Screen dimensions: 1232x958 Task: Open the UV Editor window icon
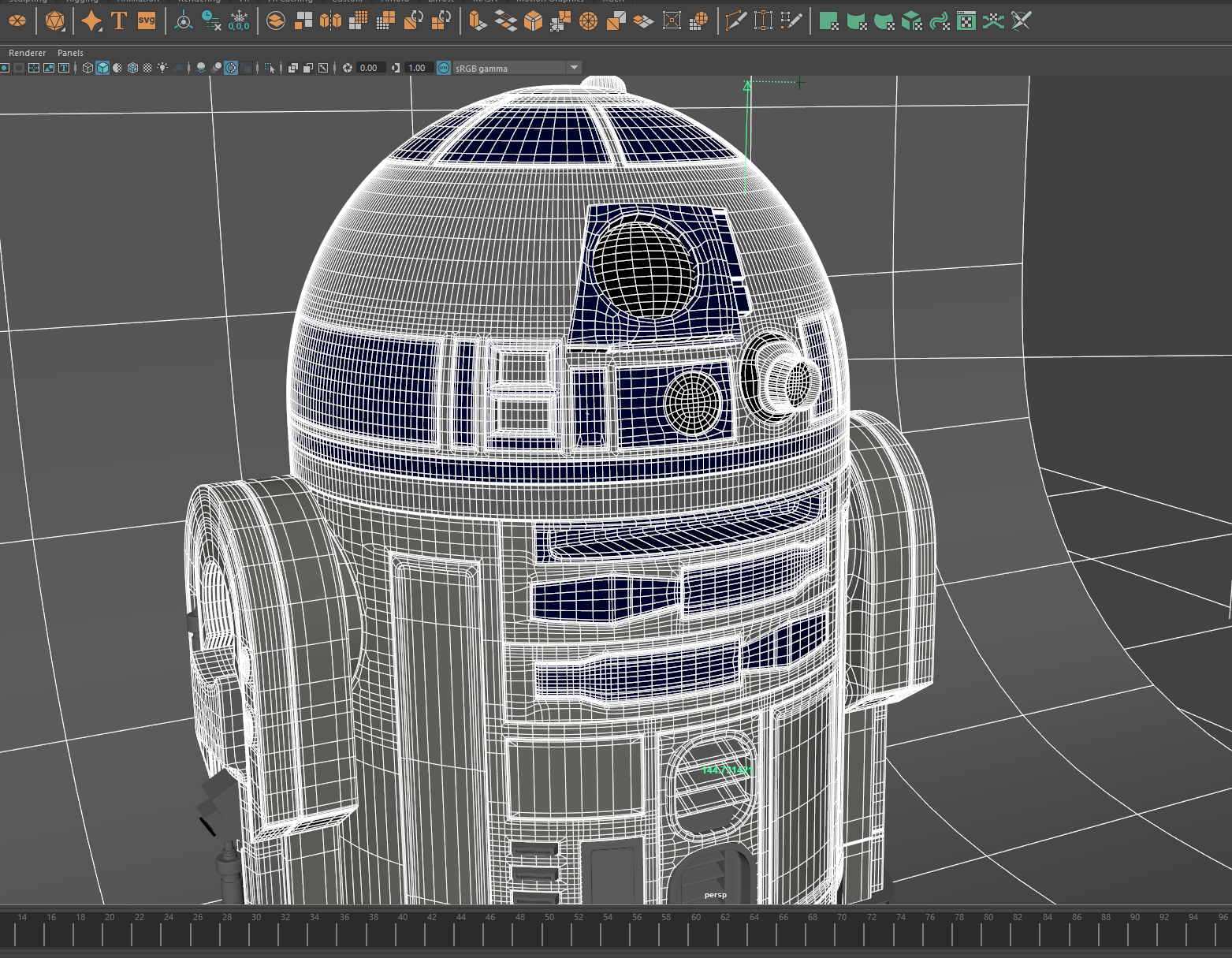[x=966, y=21]
